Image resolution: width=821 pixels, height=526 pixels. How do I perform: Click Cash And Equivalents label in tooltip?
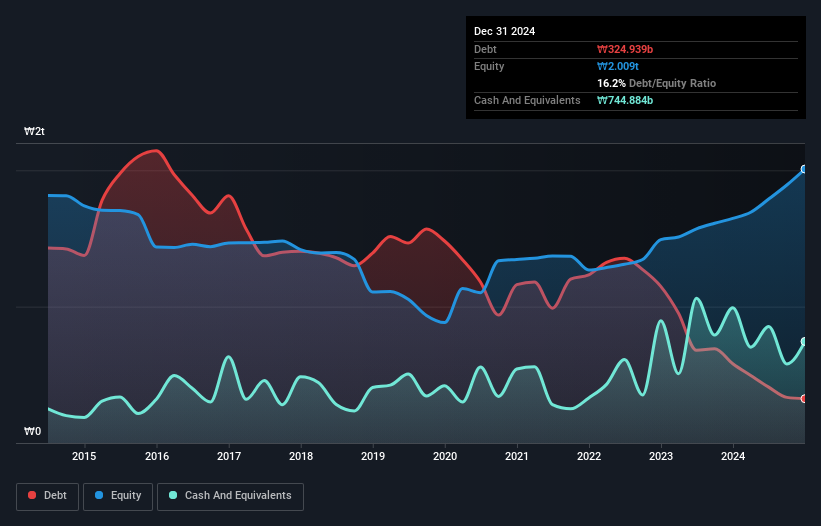527,100
